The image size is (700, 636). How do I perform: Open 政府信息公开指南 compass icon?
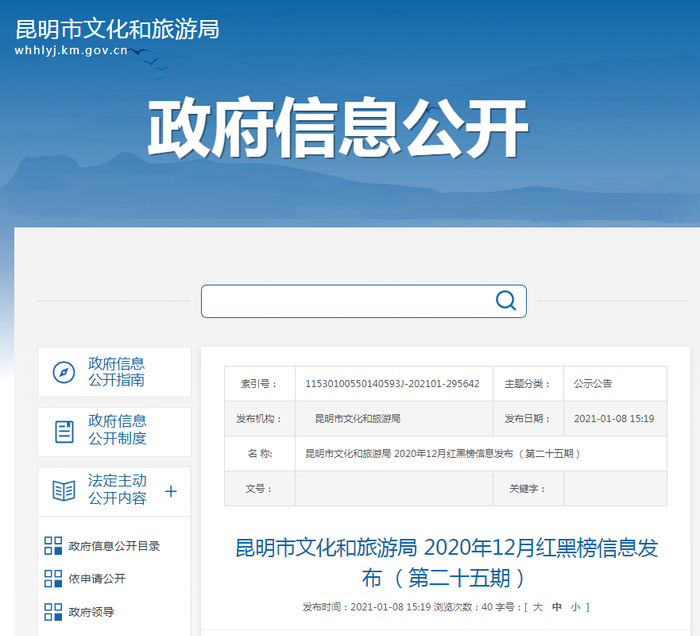64,372
